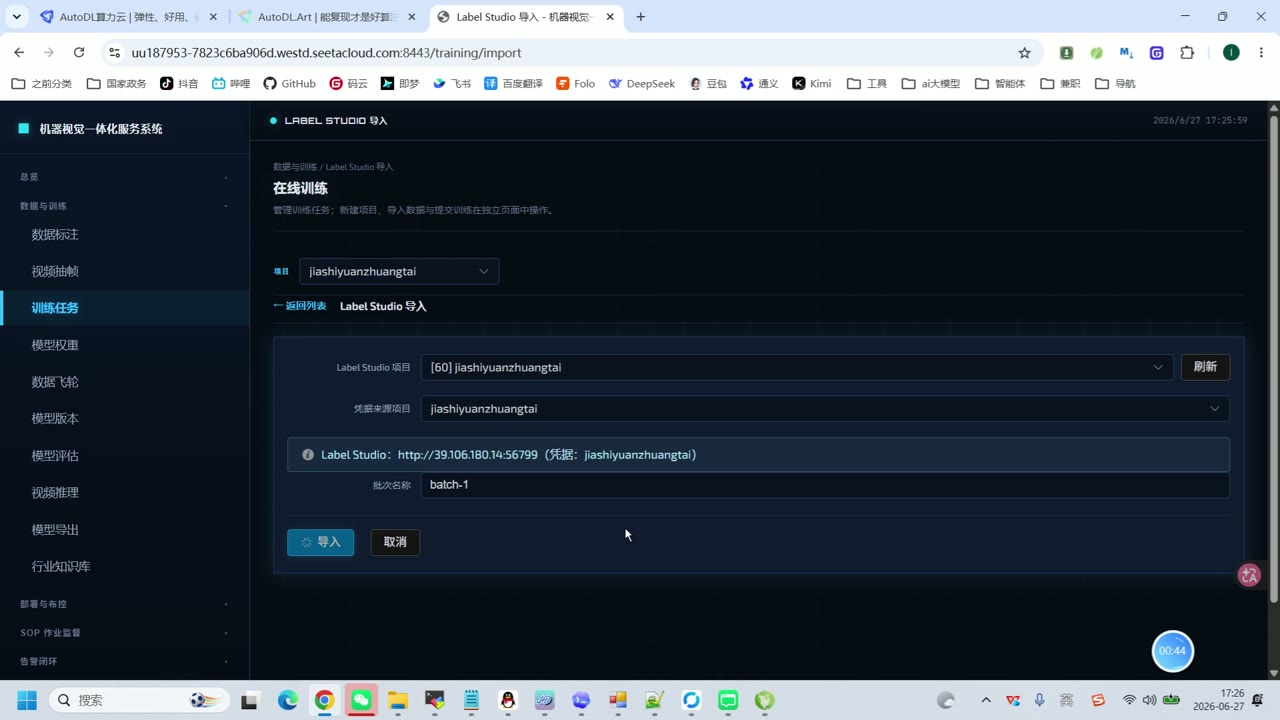The width and height of the screenshot is (1280, 720).
Task: Collapse the 数据与训练 sidebar section
Action: (x=125, y=206)
